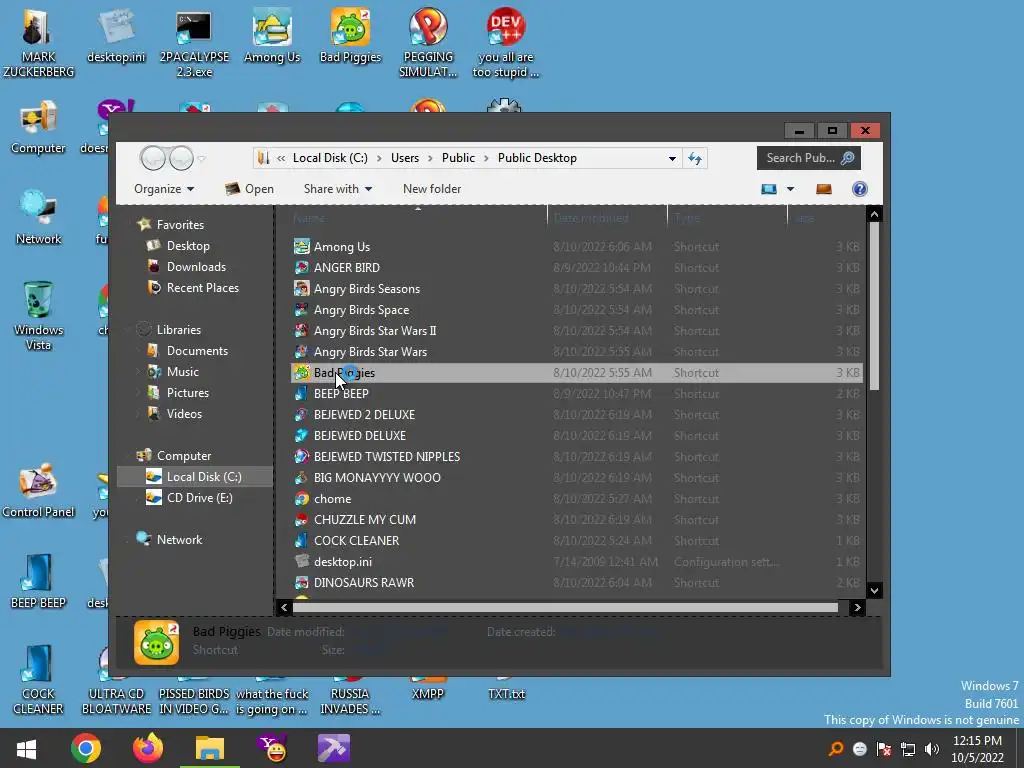Toggle the preview pane icon in Explorer
Image resolution: width=1024 pixels, height=768 pixels.
coord(824,189)
